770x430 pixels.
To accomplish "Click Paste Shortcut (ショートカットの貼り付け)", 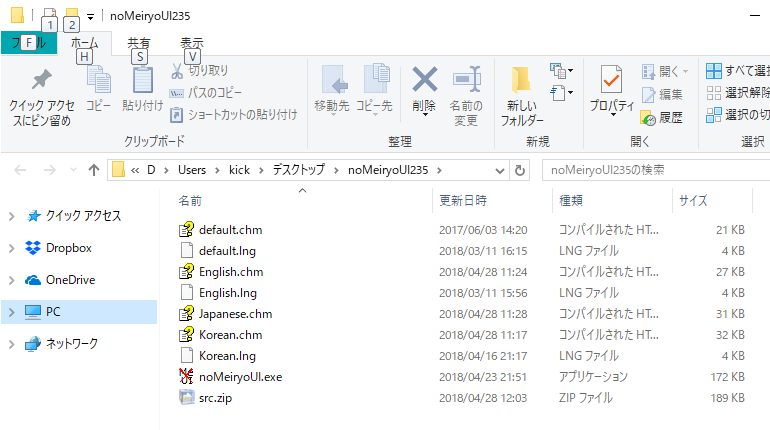I will click(234, 115).
